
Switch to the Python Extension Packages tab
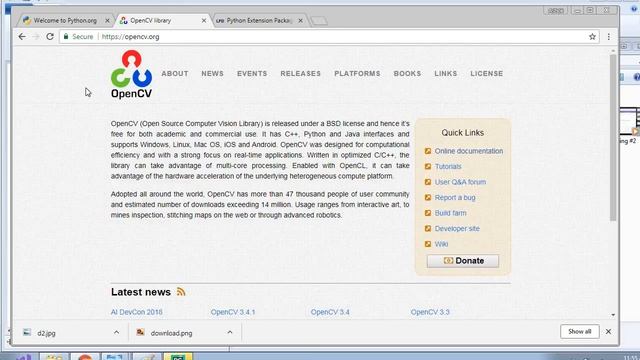259,20
